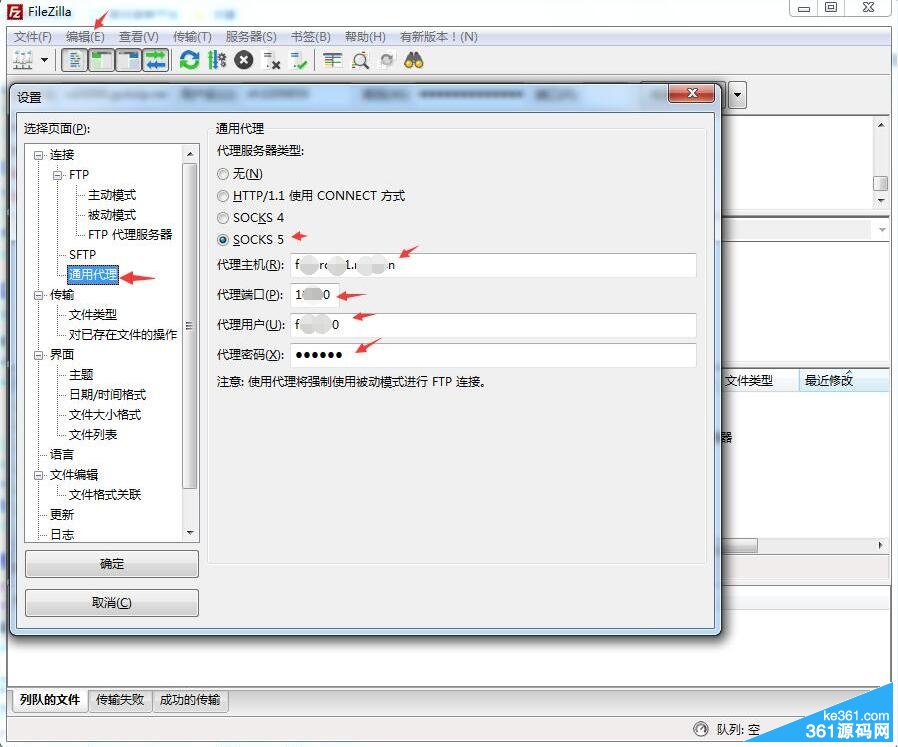Click the binoculars file search icon

coord(413,60)
